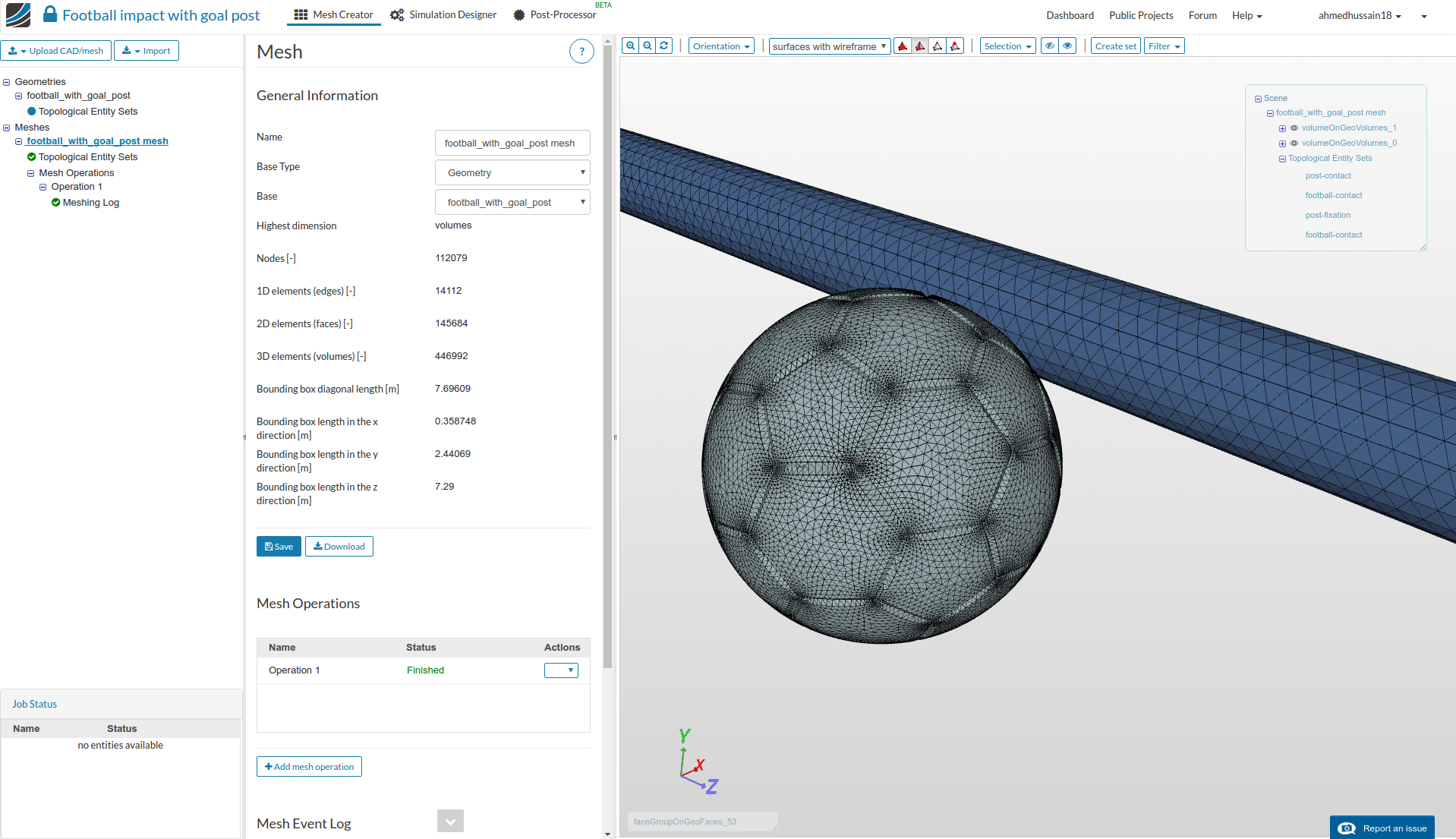Click the zoom in magnifier icon
Viewport: 1456px width, 839px height.
coord(630,46)
